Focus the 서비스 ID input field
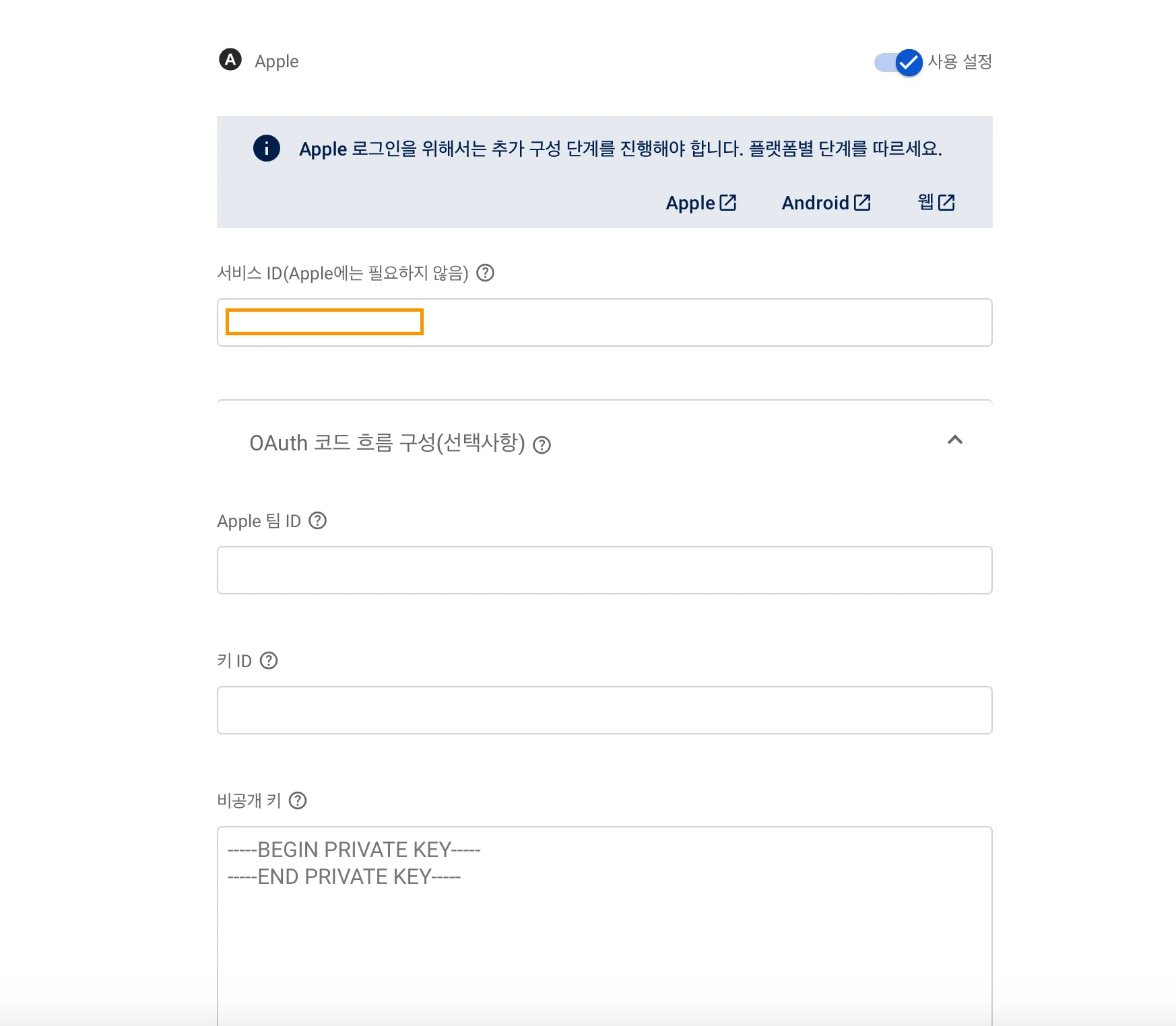This screenshot has height=1026, width=1176. (x=605, y=322)
